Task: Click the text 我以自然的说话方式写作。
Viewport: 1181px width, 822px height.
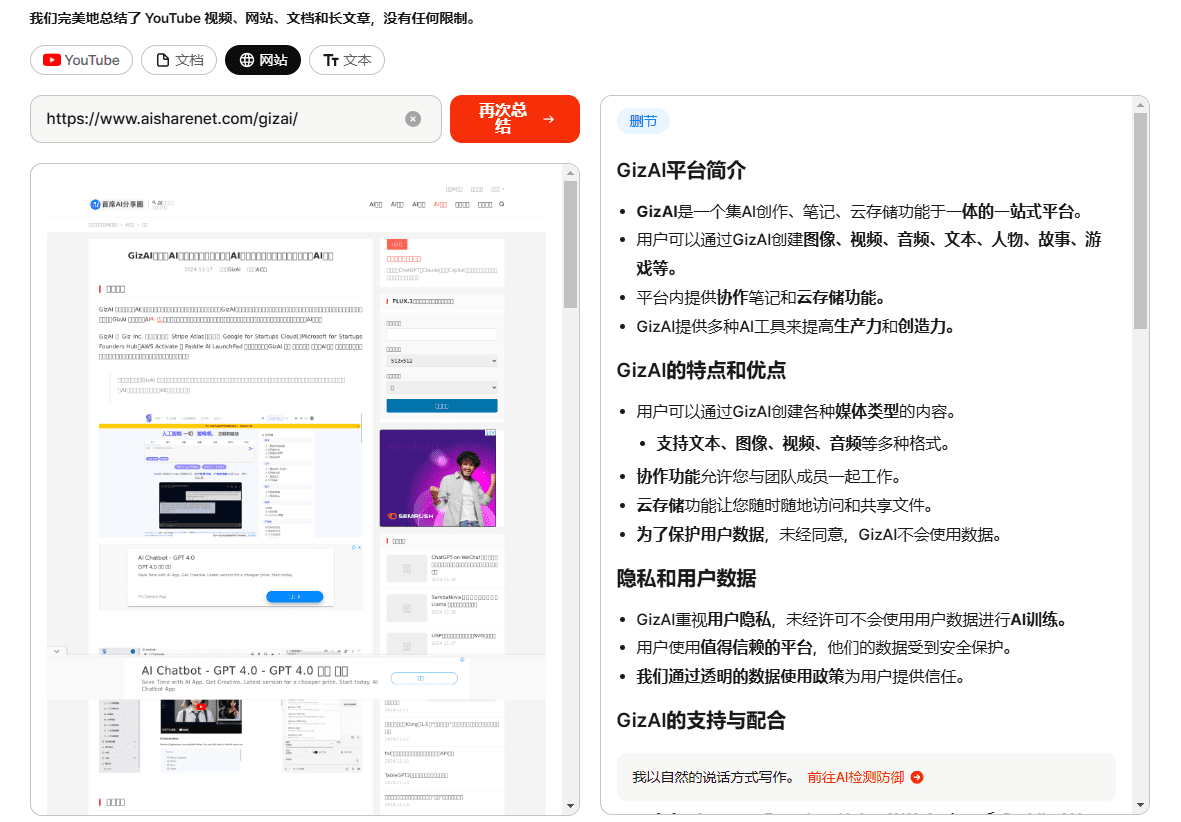Action: tap(713, 778)
